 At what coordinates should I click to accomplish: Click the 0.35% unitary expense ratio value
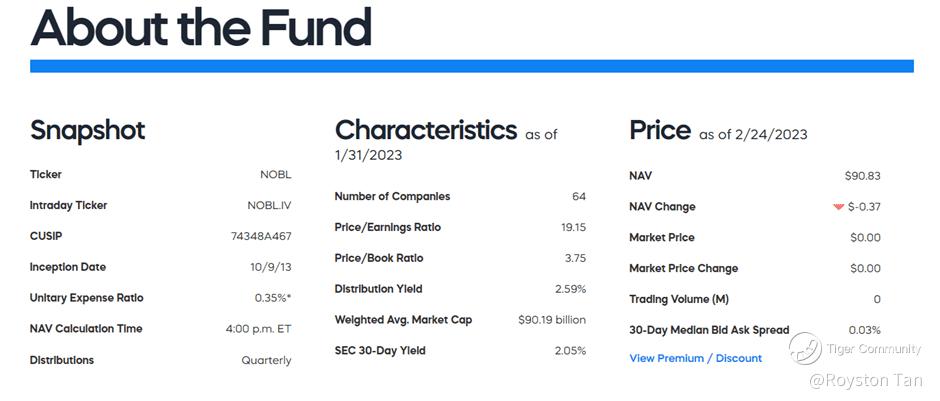[272, 298]
